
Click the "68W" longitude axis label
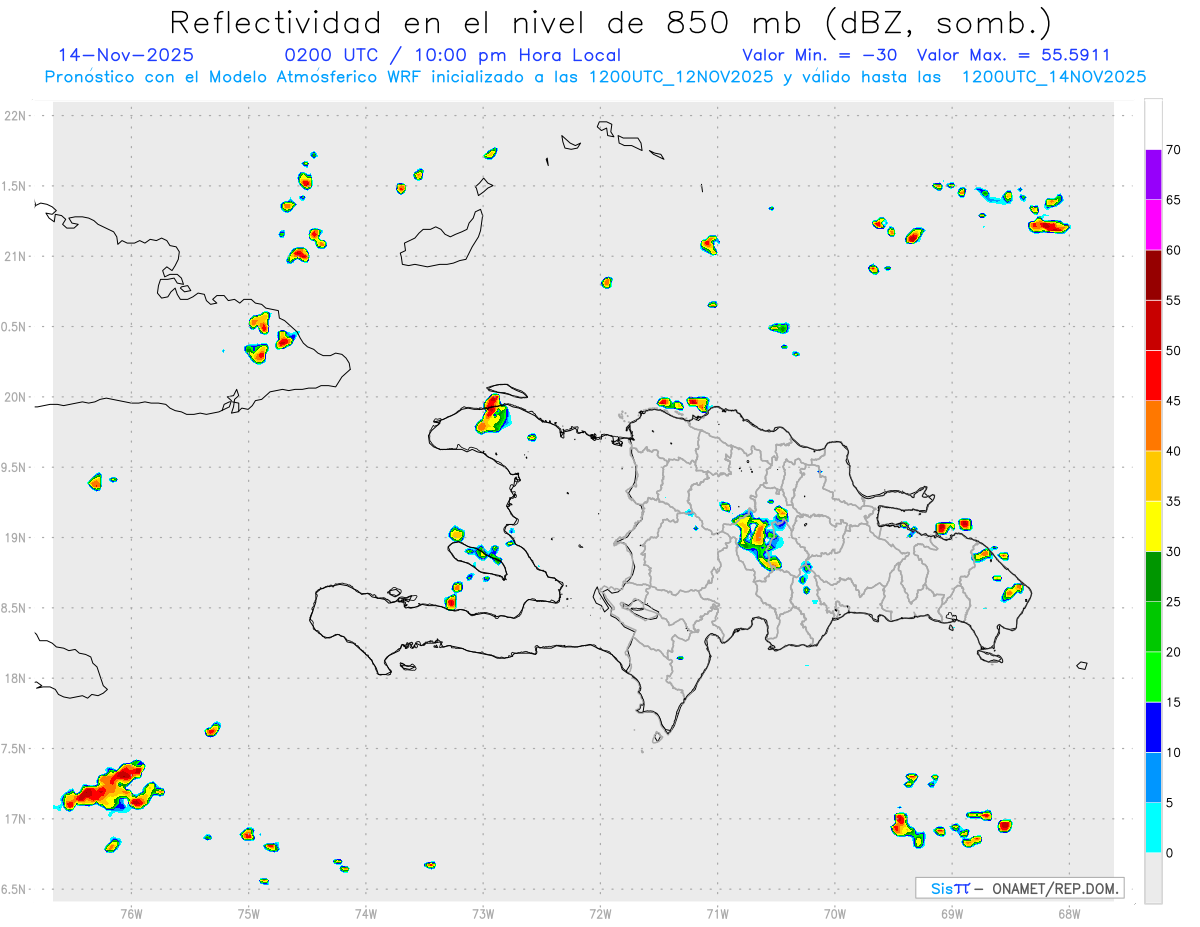coord(1069,913)
